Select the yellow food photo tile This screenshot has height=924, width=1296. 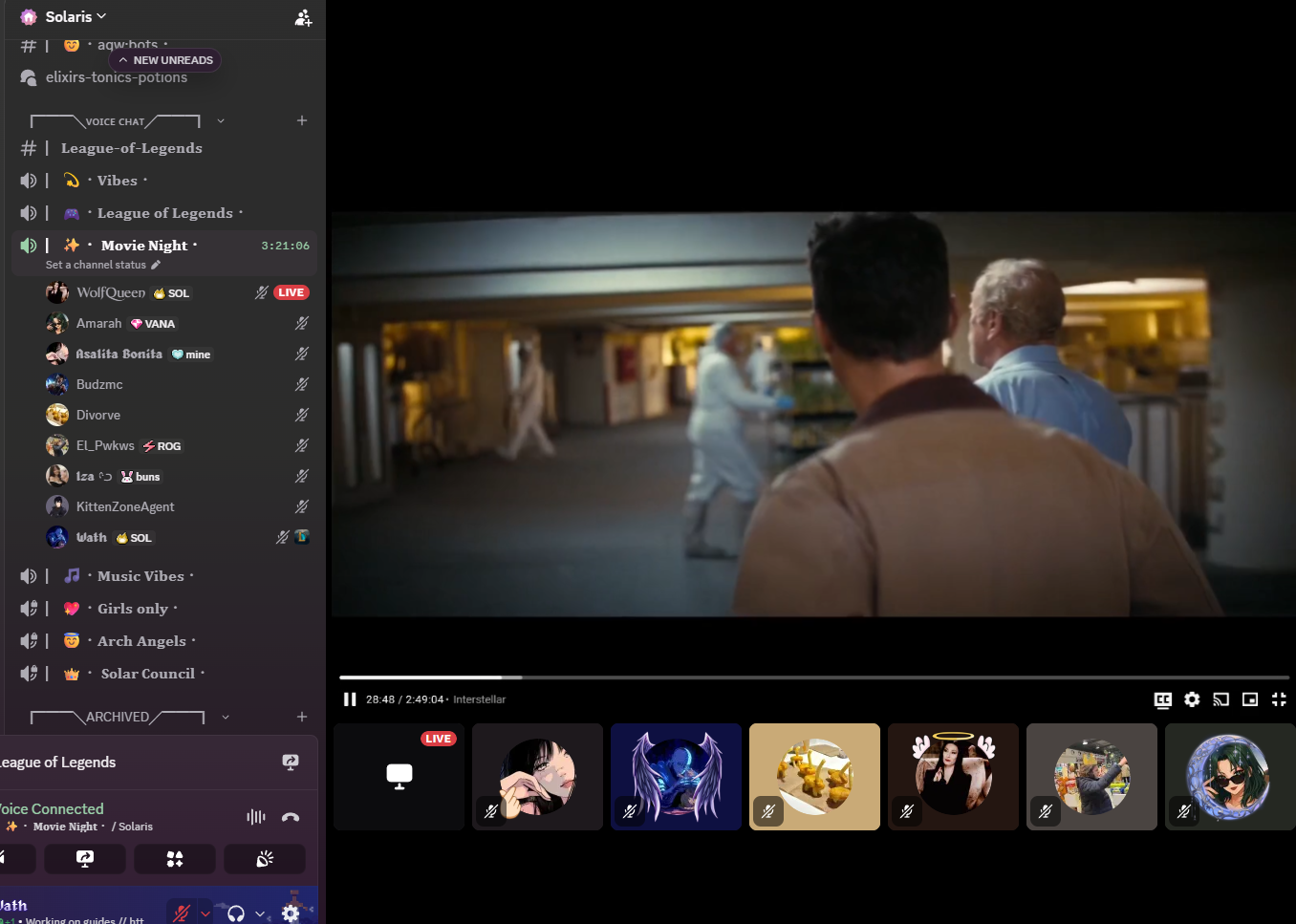coord(815,777)
